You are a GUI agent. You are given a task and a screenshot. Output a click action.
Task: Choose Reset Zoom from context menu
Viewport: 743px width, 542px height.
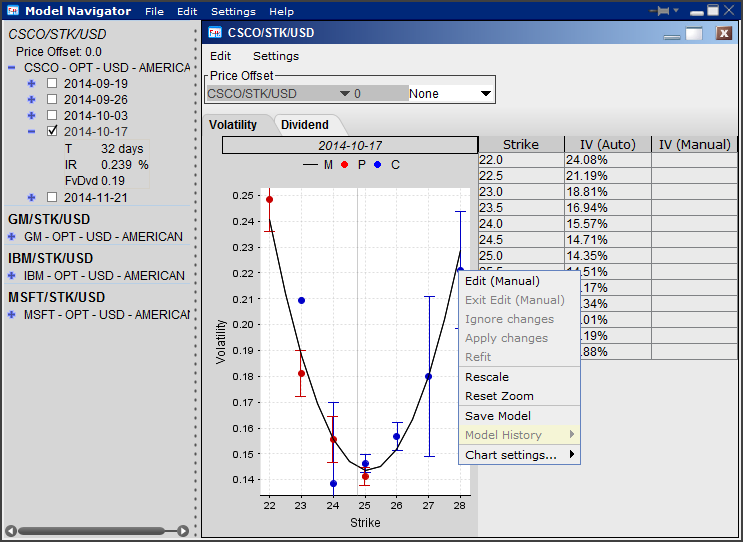click(x=519, y=396)
